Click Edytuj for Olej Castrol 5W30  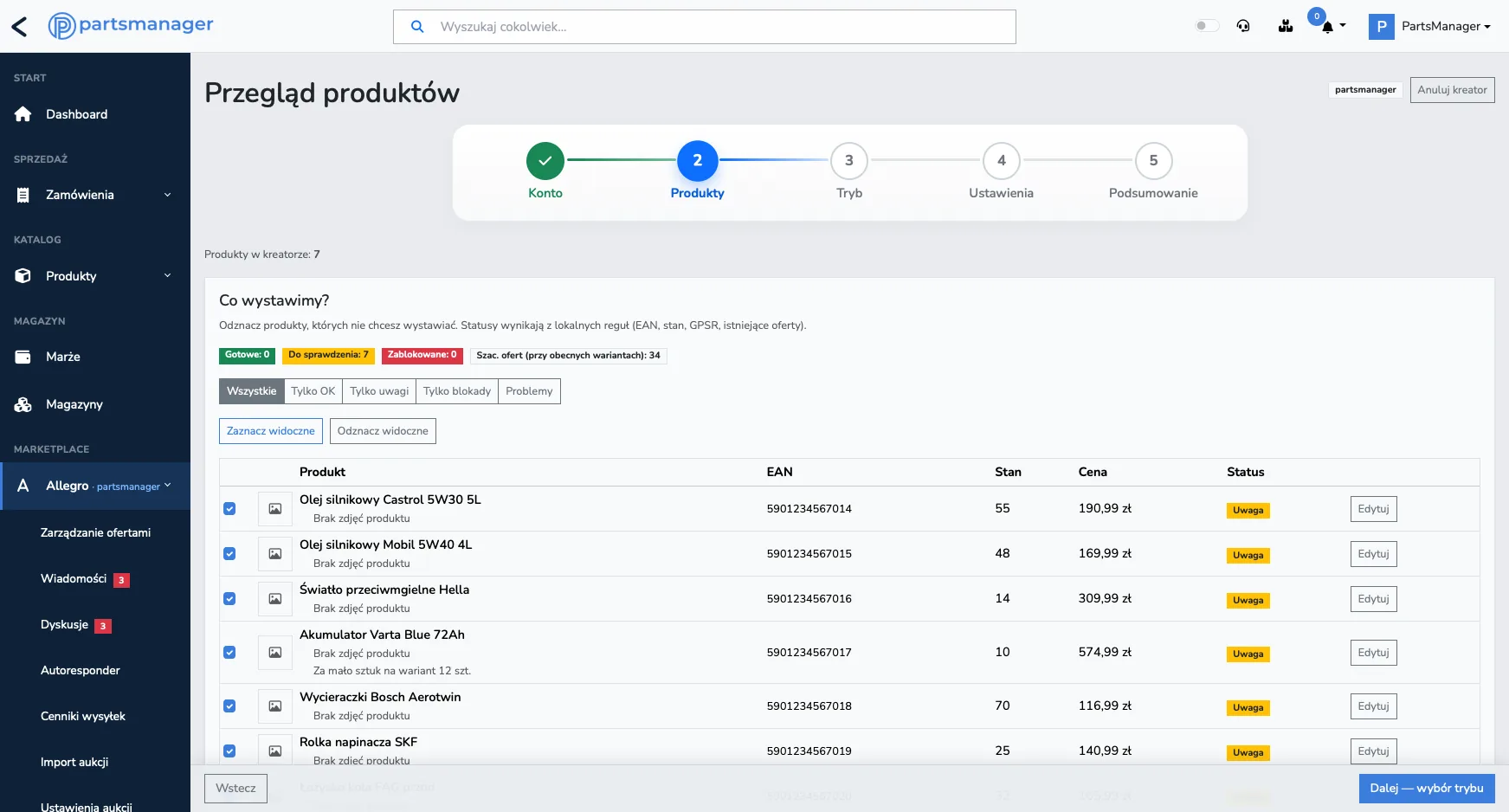[x=1373, y=509]
